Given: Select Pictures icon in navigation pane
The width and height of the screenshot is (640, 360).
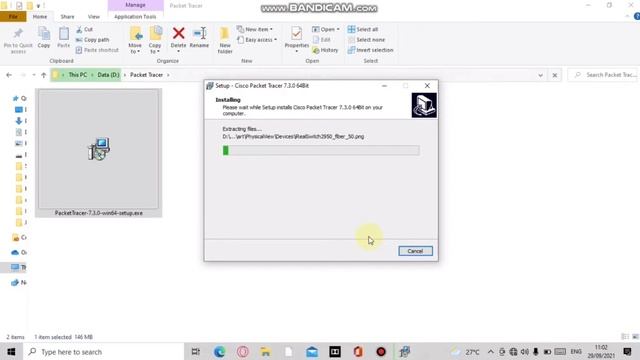Looking at the screenshot, I should pos(19,143).
